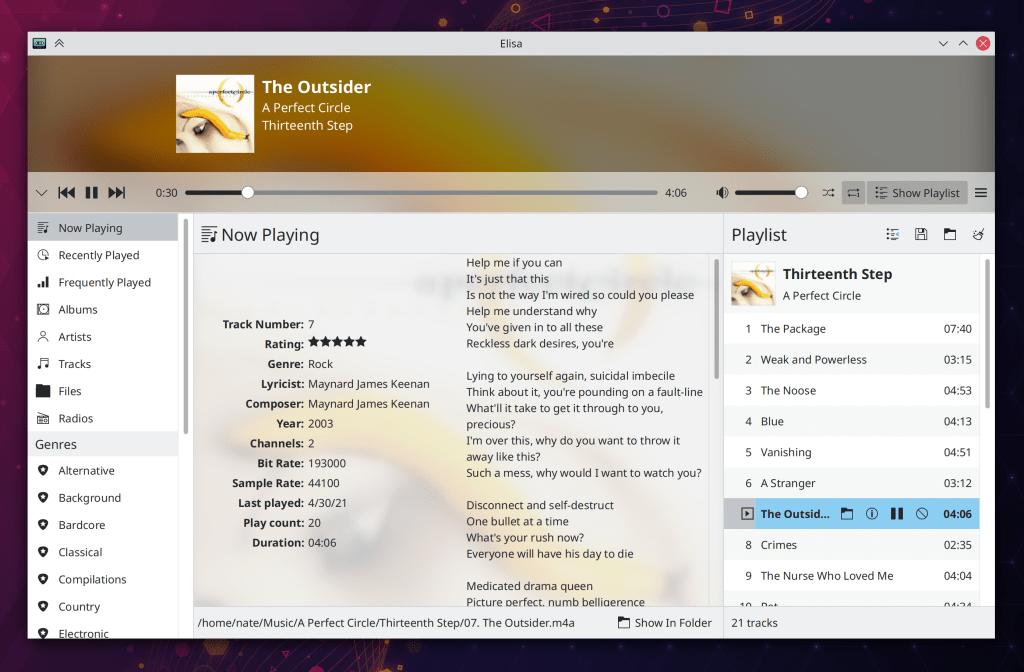Pause playback from the main control bar
Image resolution: width=1024 pixels, height=672 pixels.
click(92, 193)
